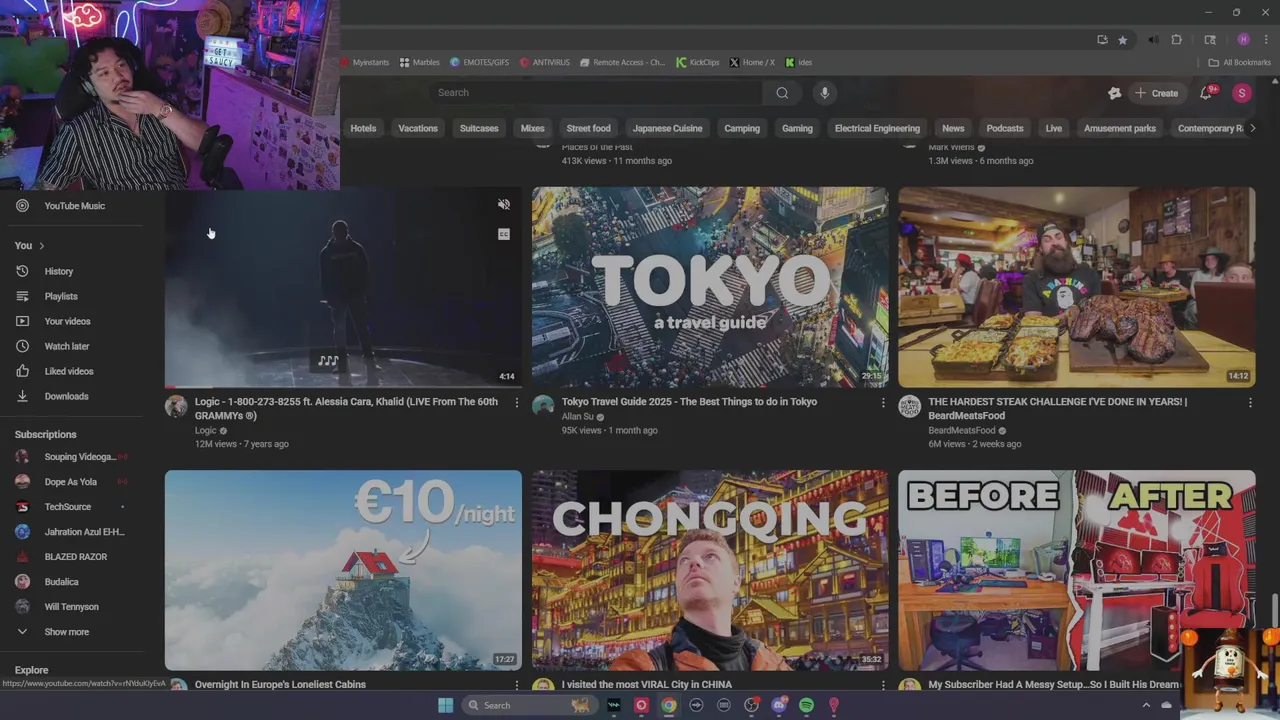Open Spotify from the taskbar
Viewport: 1280px width, 720px height.
tap(806, 705)
